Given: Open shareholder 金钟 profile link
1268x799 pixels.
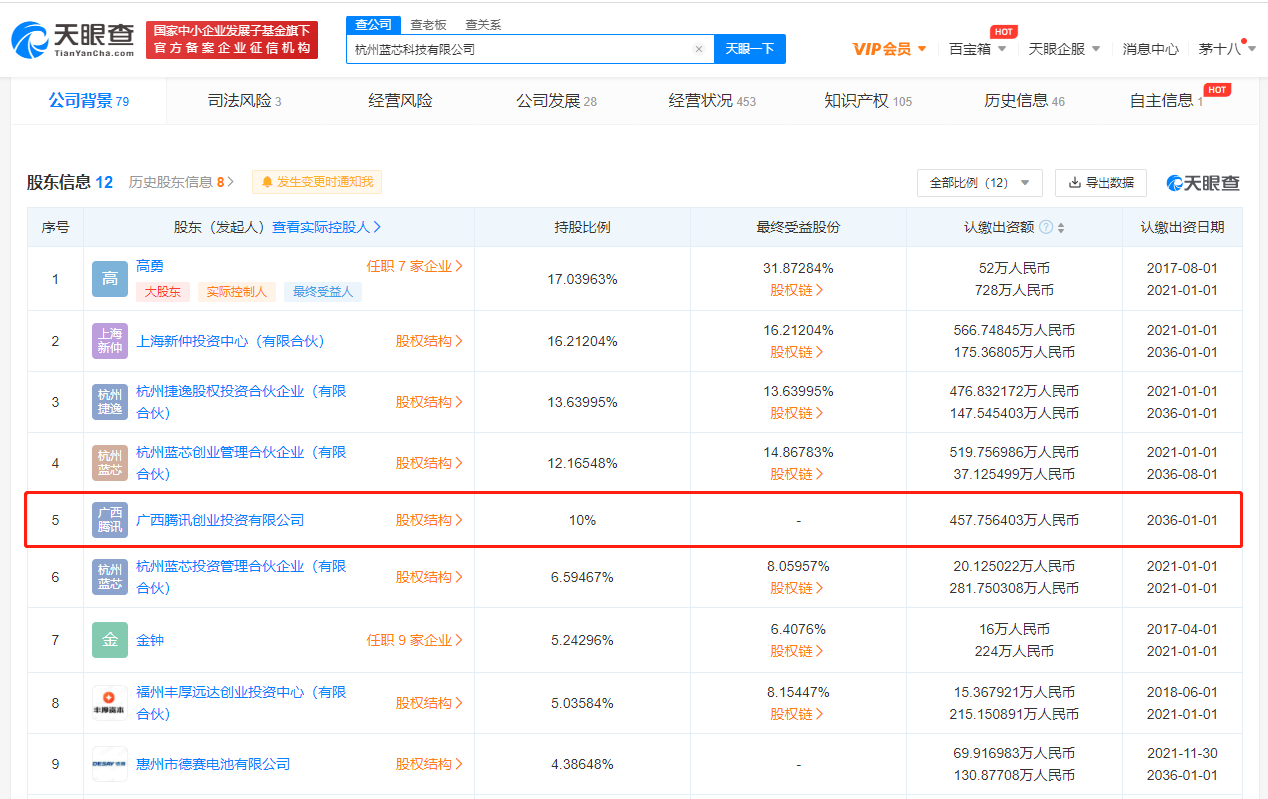Looking at the screenshot, I should (149, 640).
